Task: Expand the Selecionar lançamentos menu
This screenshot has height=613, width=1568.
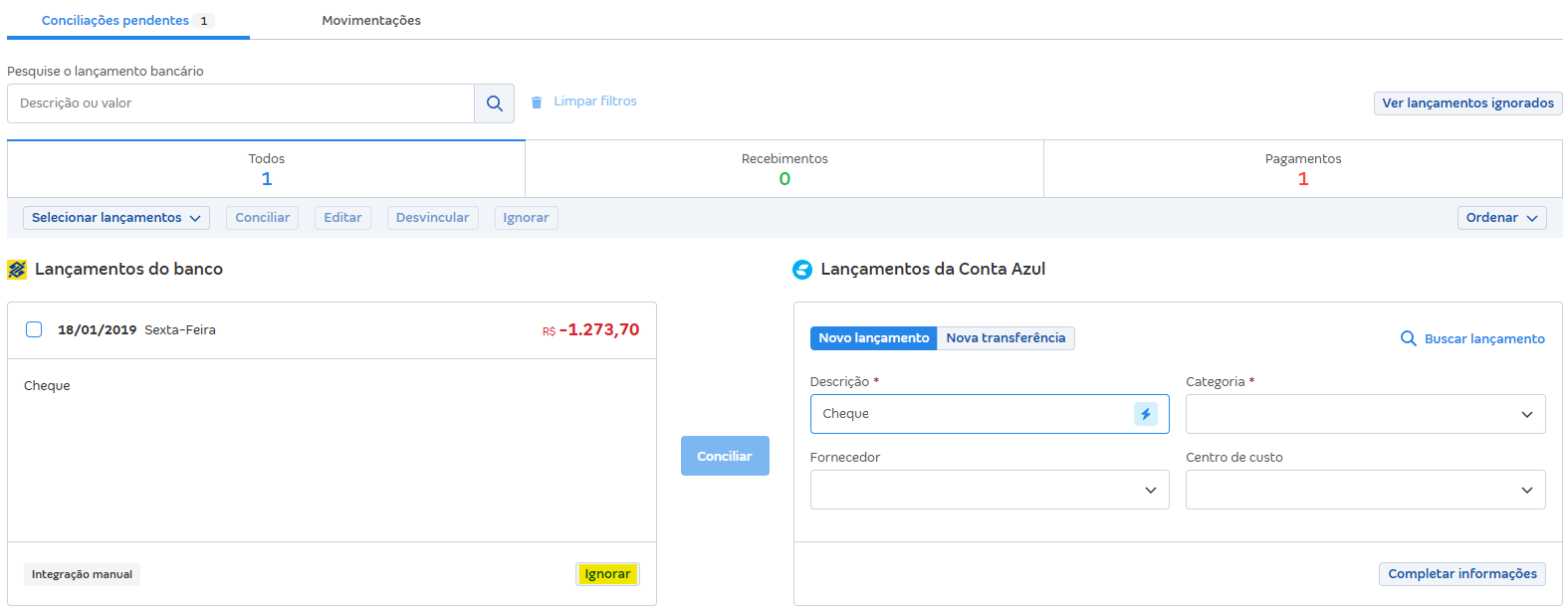Action: click(115, 218)
